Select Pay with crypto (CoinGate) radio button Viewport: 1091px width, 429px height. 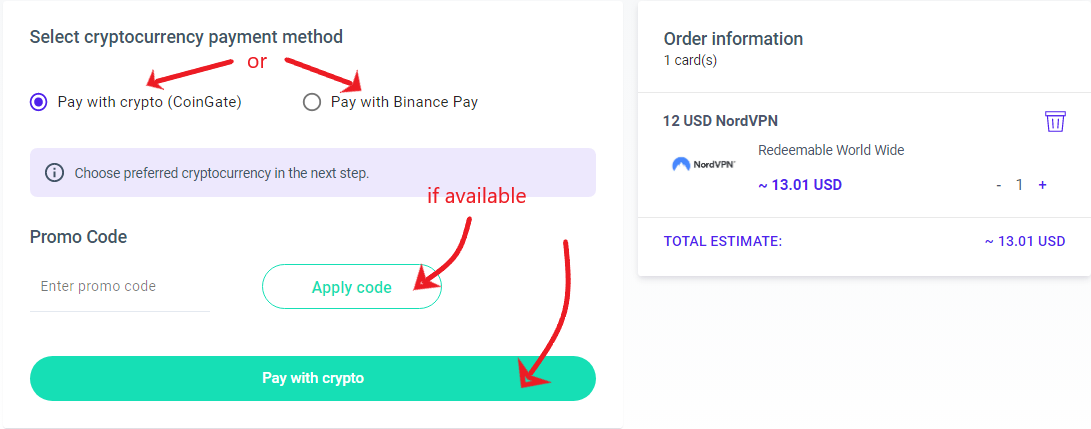39,102
